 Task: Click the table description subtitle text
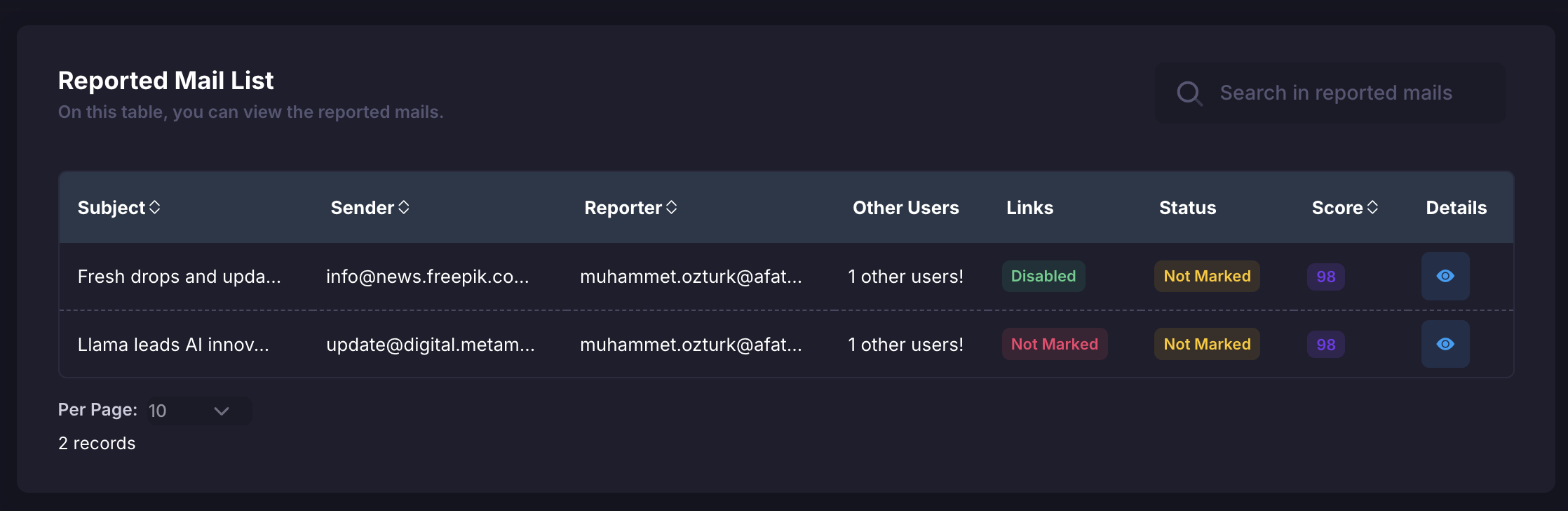[x=250, y=112]
